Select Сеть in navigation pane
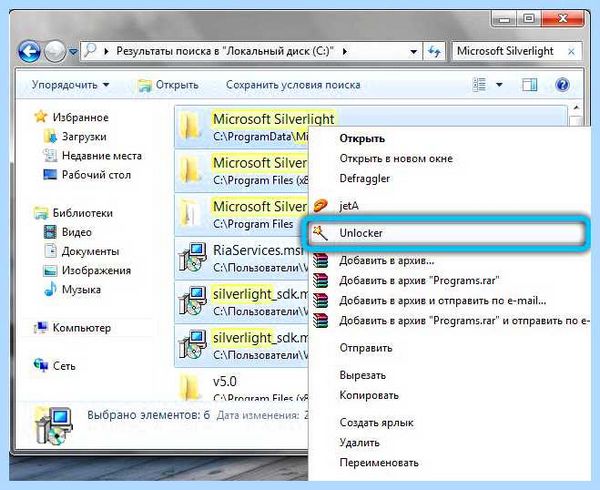Viewport: 600px width, 490px height. click(64, 366)
